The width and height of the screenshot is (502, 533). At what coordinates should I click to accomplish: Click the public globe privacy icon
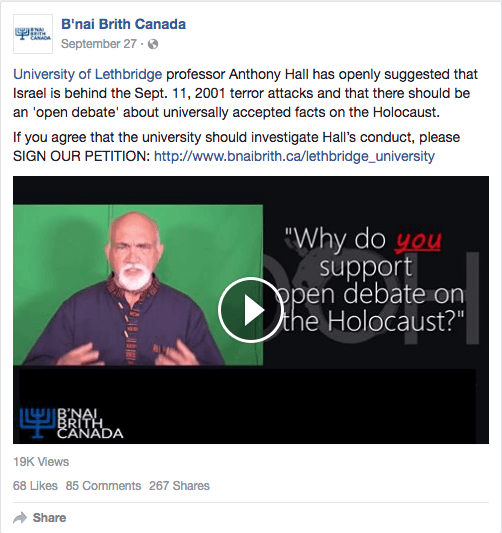[x=153, y=44]
